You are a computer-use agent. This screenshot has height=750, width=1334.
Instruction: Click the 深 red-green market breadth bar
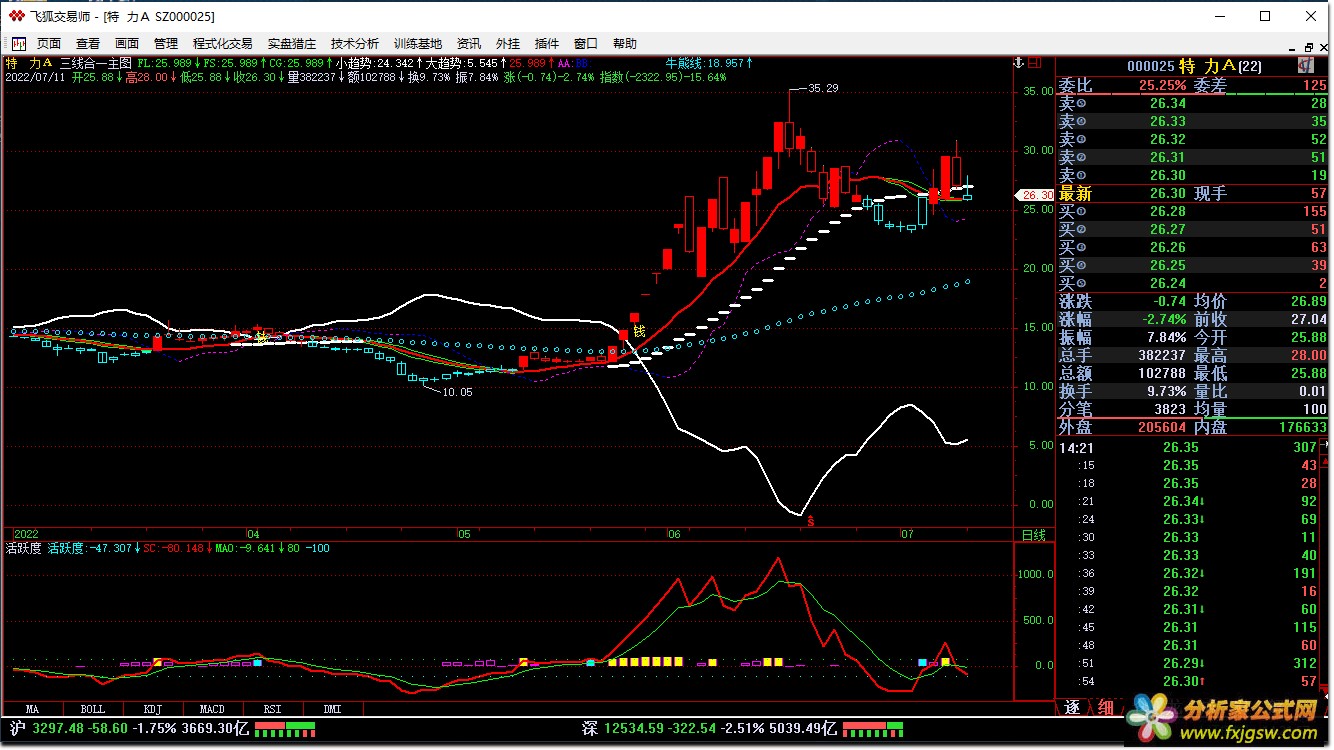coord(873,729)
